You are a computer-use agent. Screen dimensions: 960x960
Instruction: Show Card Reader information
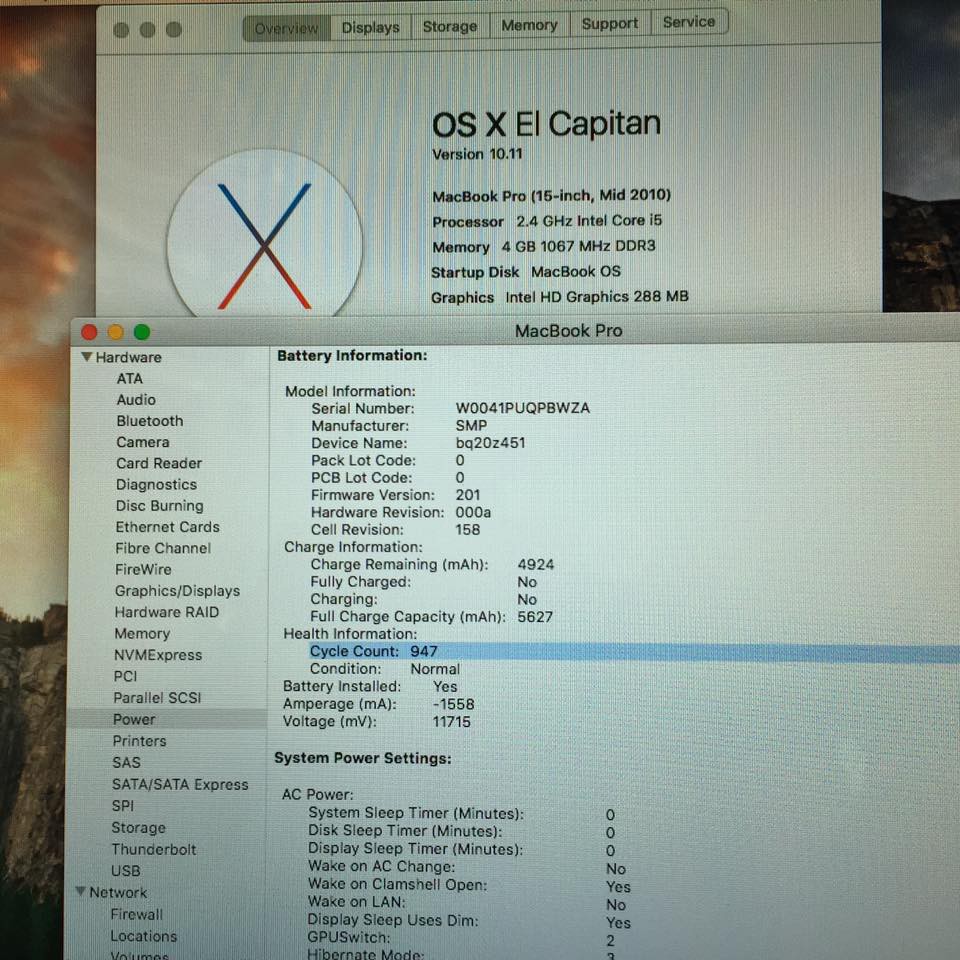click(159, 463)
